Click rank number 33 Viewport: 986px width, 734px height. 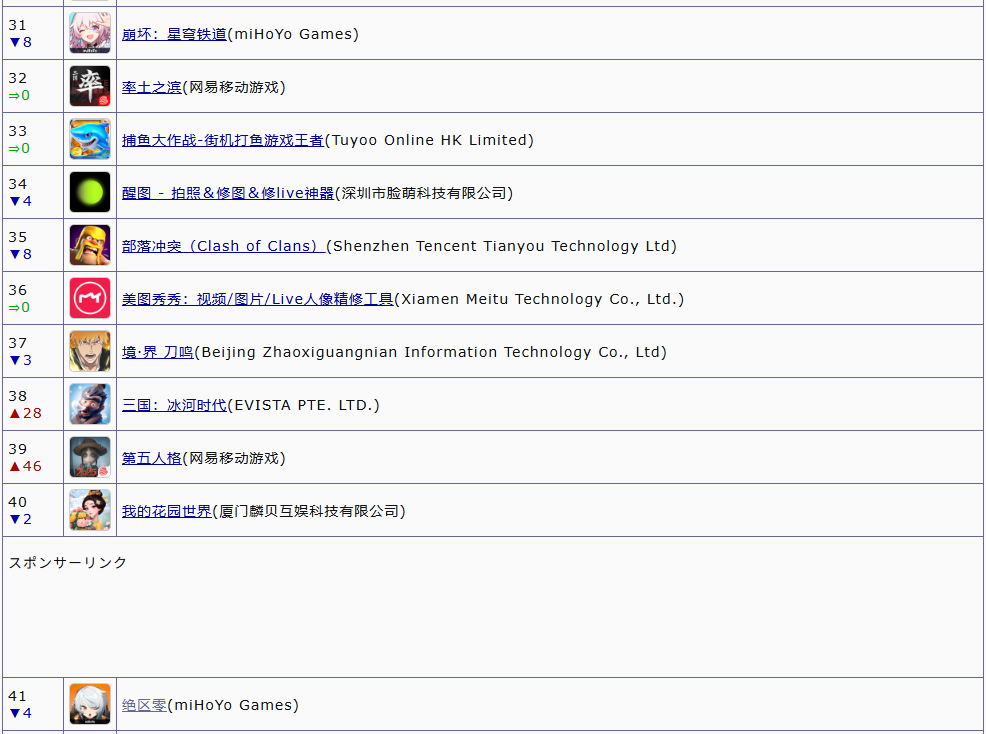tap(18, 131)
